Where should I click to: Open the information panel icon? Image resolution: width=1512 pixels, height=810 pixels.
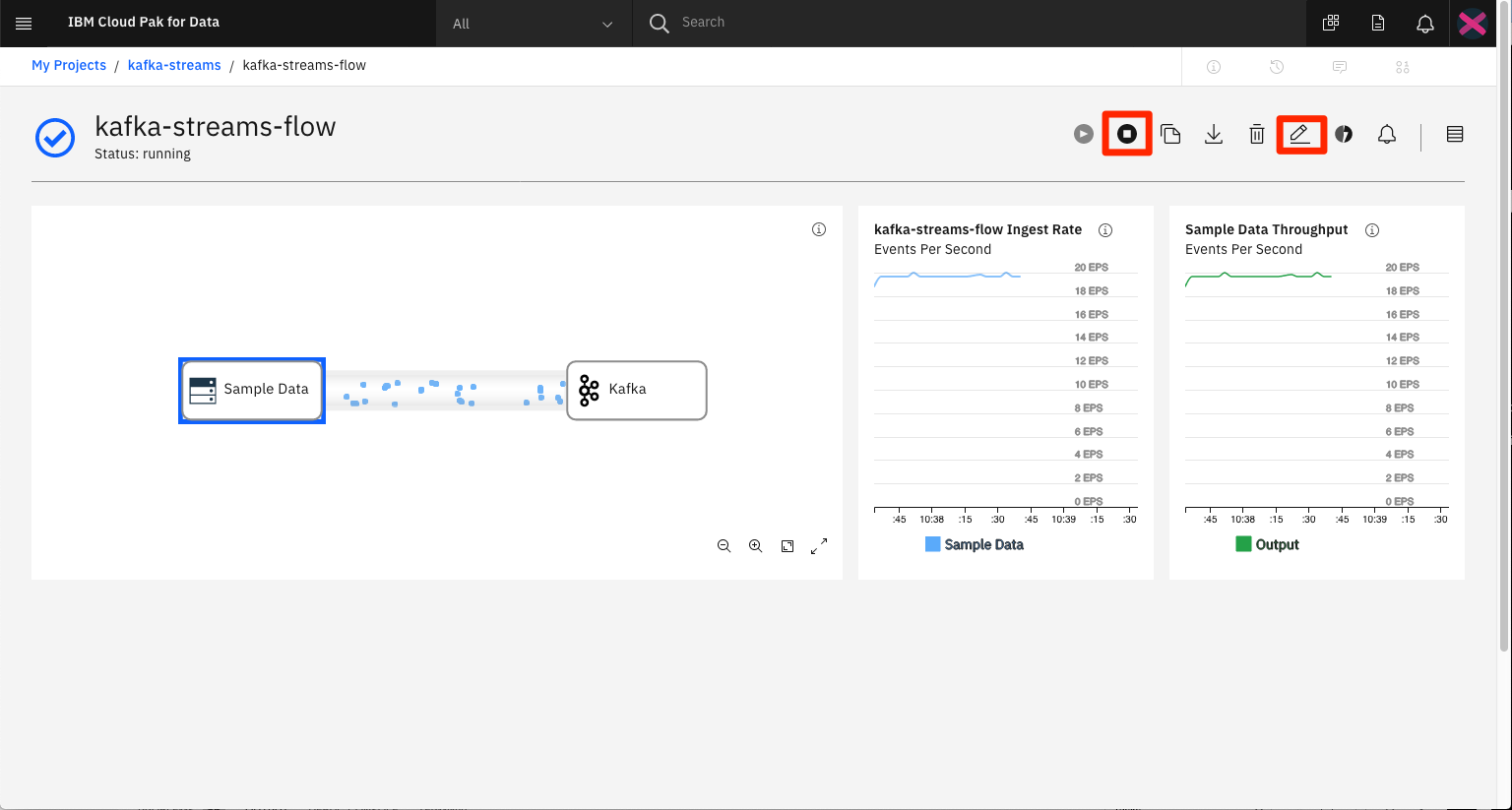(1214, 67)
